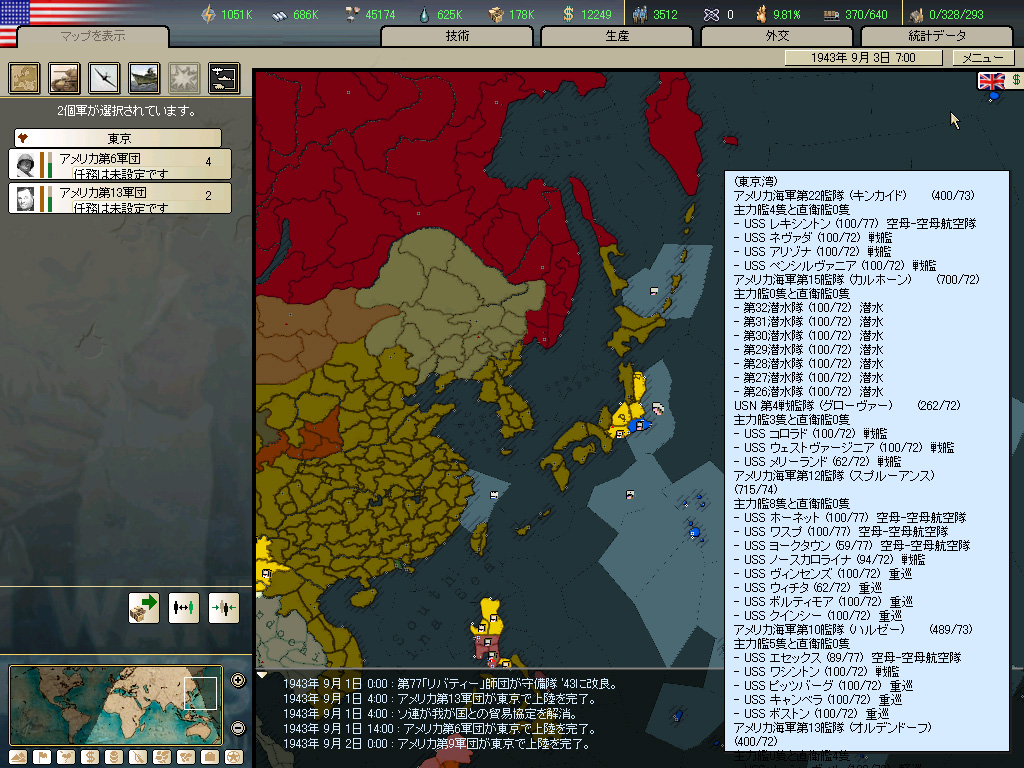Click the メニュー menu button
This screenshot has width=1024, height=768.
pyautogui.click(x=983, y=57)
